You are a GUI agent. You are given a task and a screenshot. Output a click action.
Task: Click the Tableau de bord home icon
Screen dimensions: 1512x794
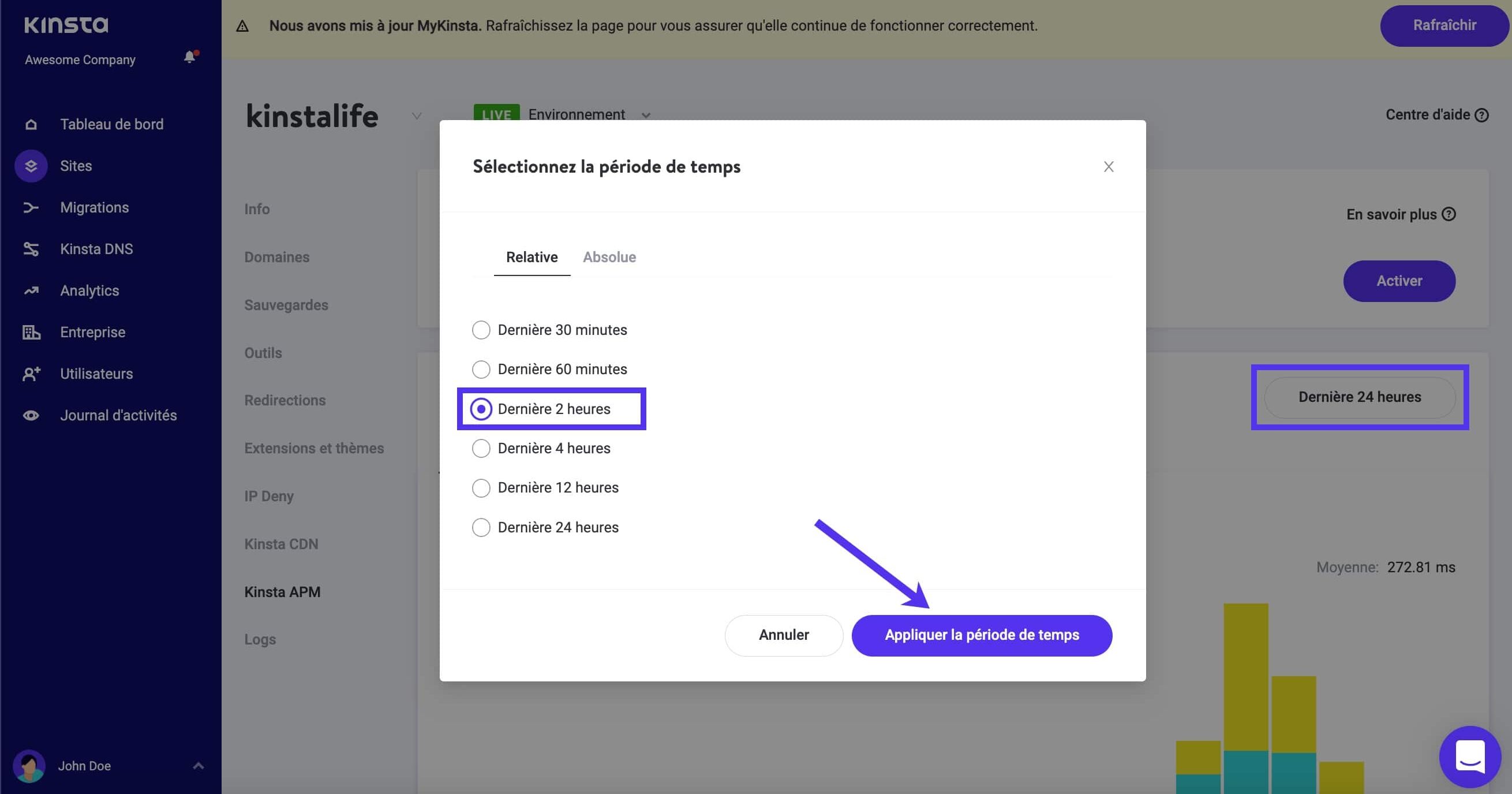31,125
